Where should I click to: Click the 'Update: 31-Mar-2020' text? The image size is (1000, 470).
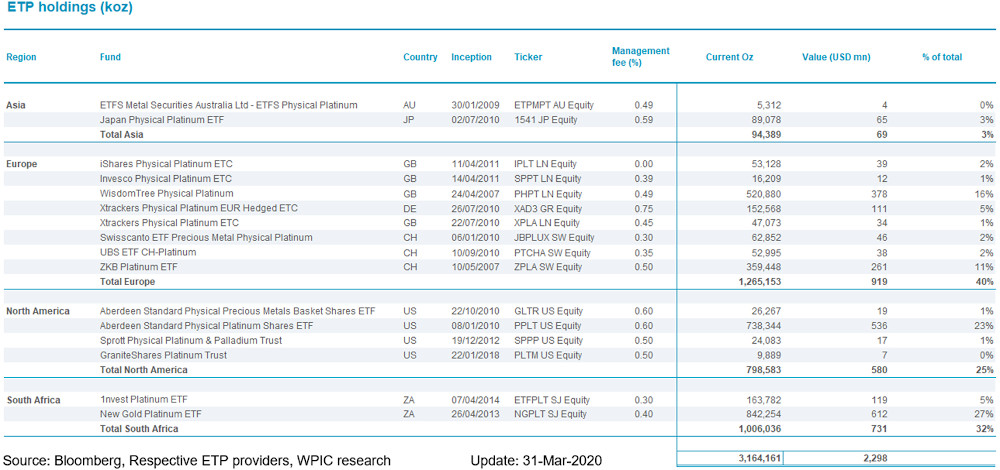tap(536, 460)
